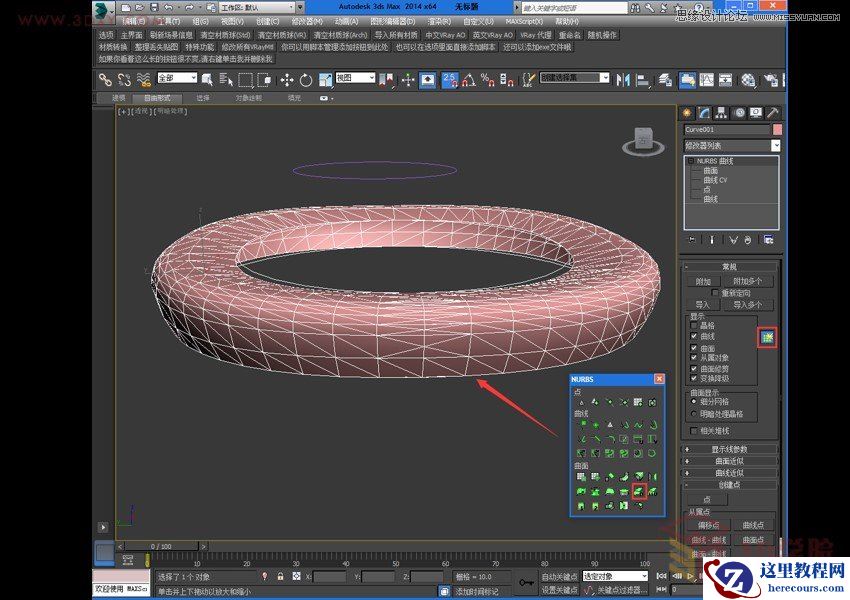This screenshot has height=600, width=850.
Task: Open the Render Setup dialog
Action: pos(770,80)
